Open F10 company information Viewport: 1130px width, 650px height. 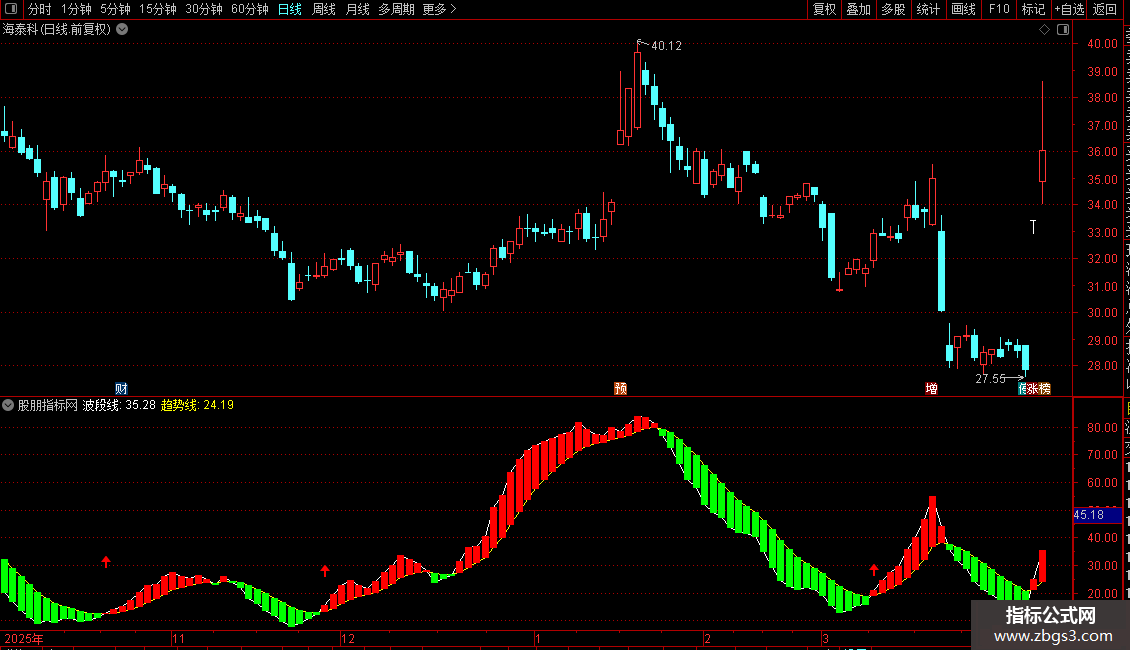pyautogui.click(x=999, y=9)
